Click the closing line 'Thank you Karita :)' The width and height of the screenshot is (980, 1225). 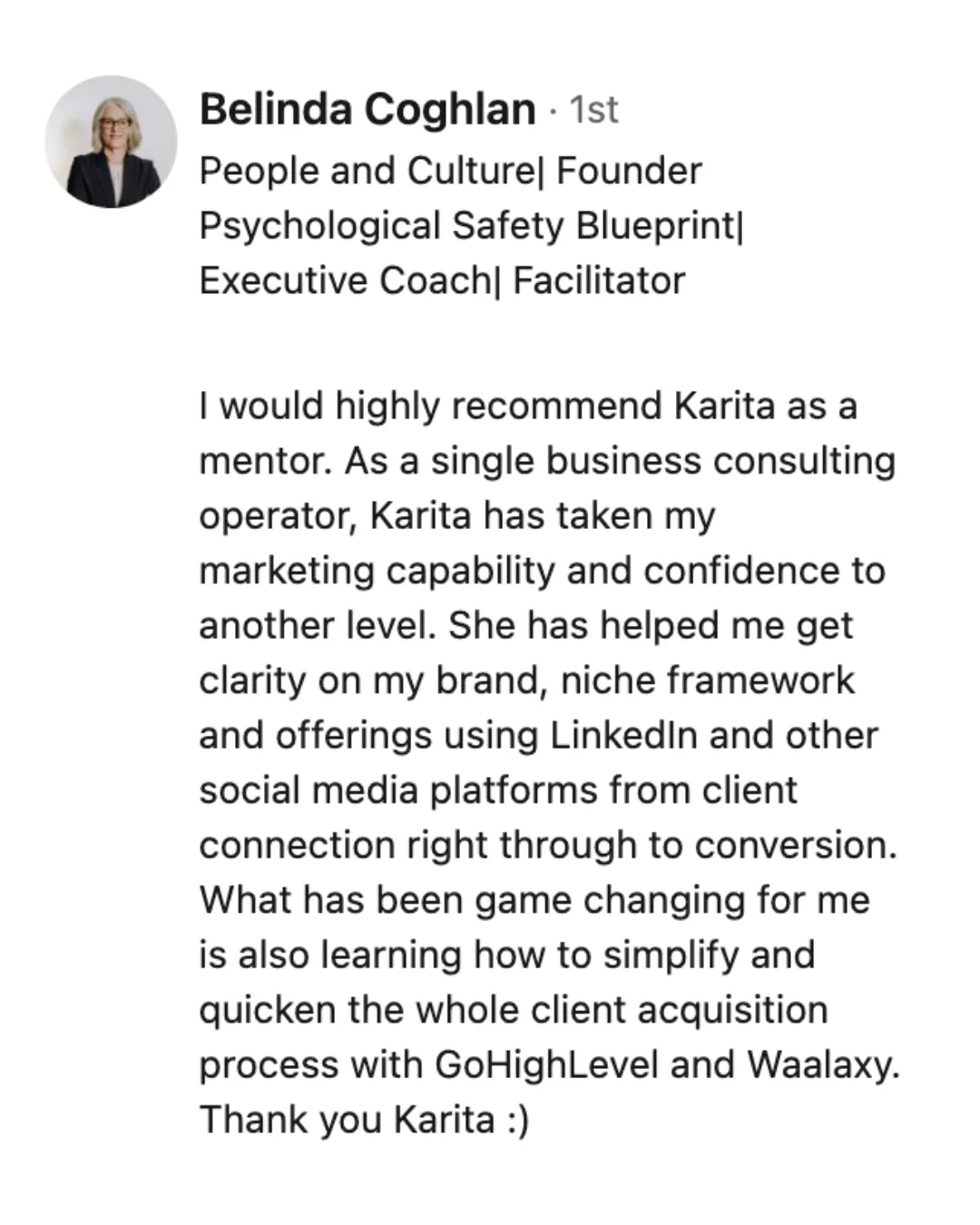tap(364, 1120)
